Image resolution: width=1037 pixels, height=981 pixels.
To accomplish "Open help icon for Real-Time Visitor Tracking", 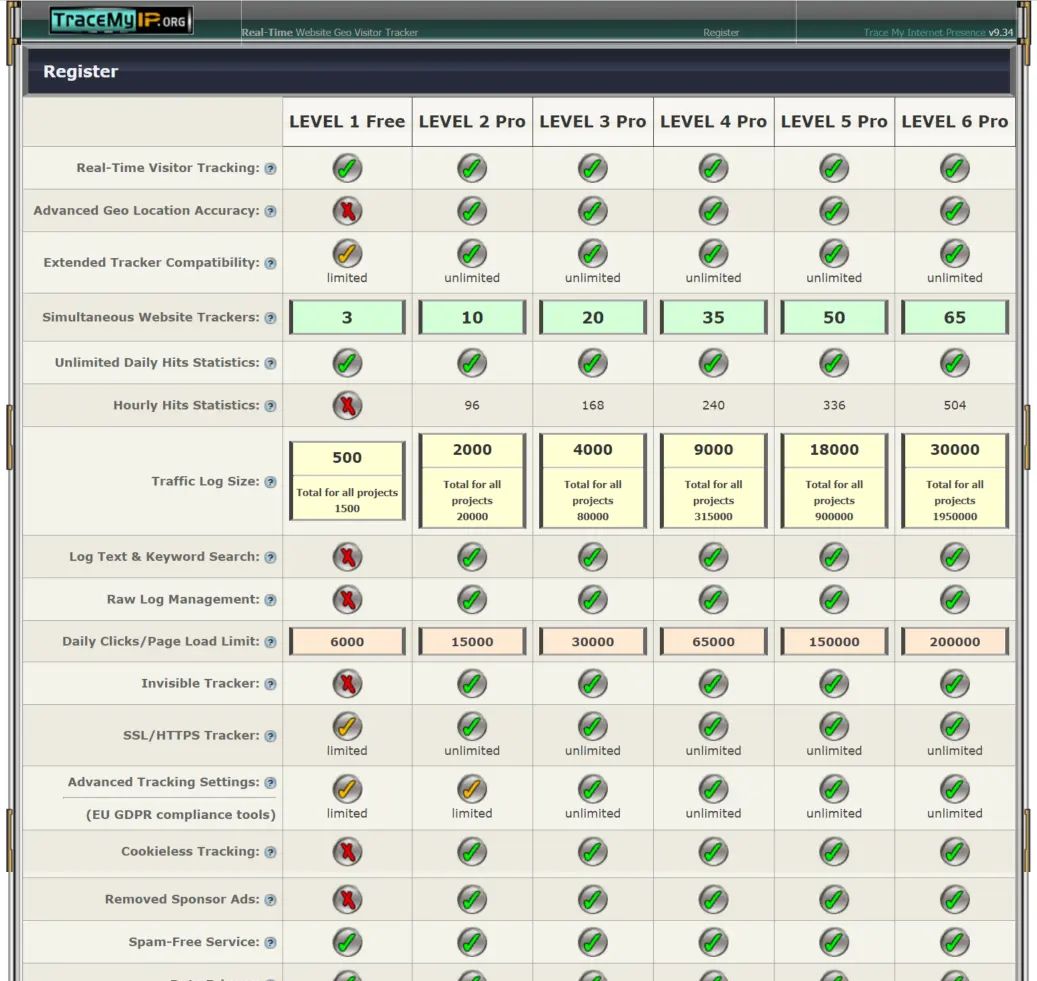I will click(270, 169).
